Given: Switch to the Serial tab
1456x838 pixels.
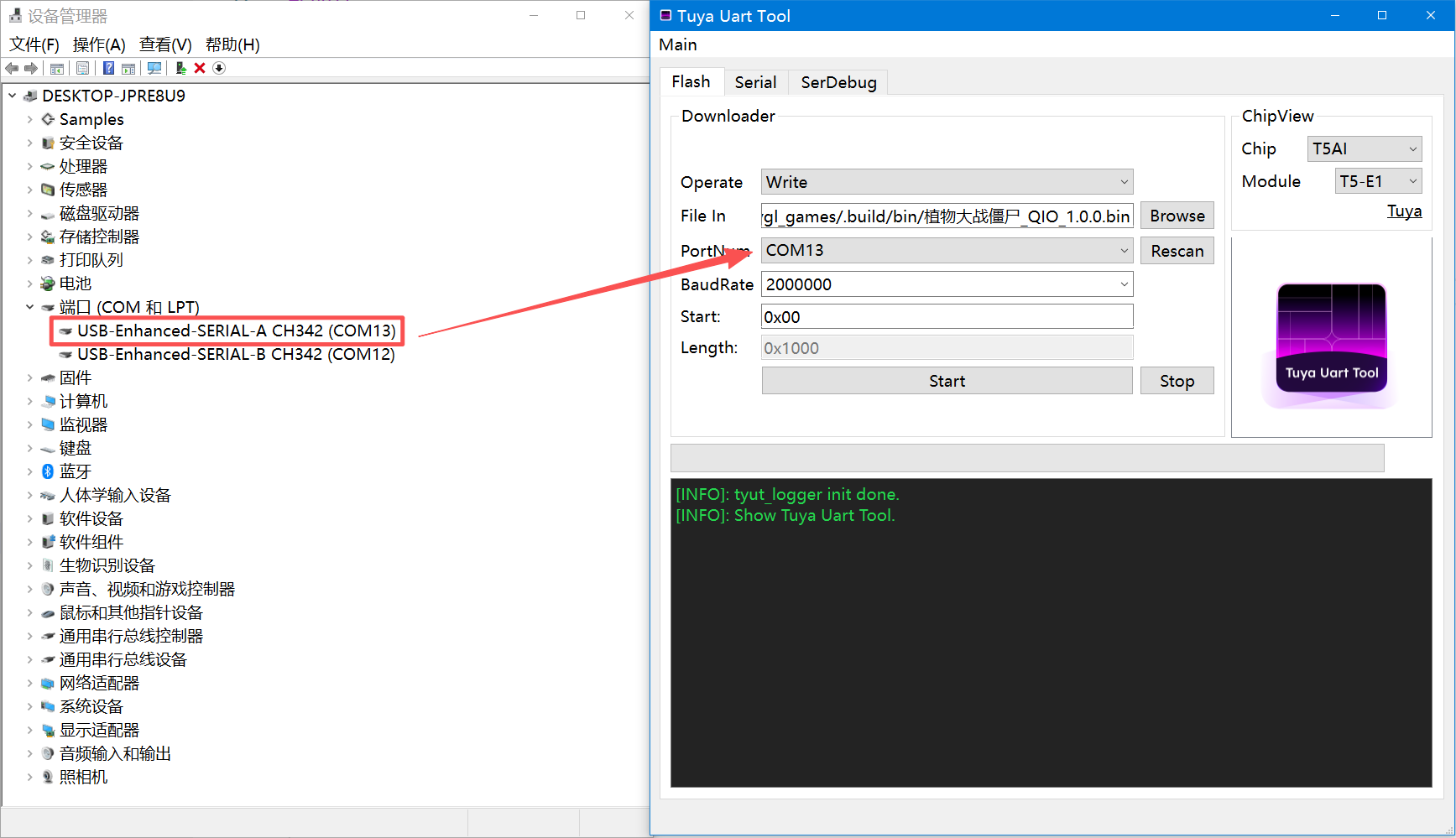Looking at the screenshot, I should click(x=755, y=82).
